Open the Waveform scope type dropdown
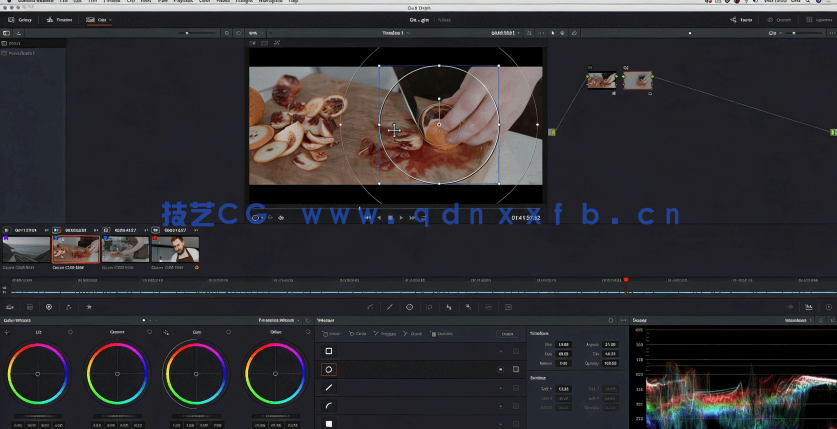Image resolution: width=837 pixels, height=429 pixels. pyautogui.click(x=798, y=320)
